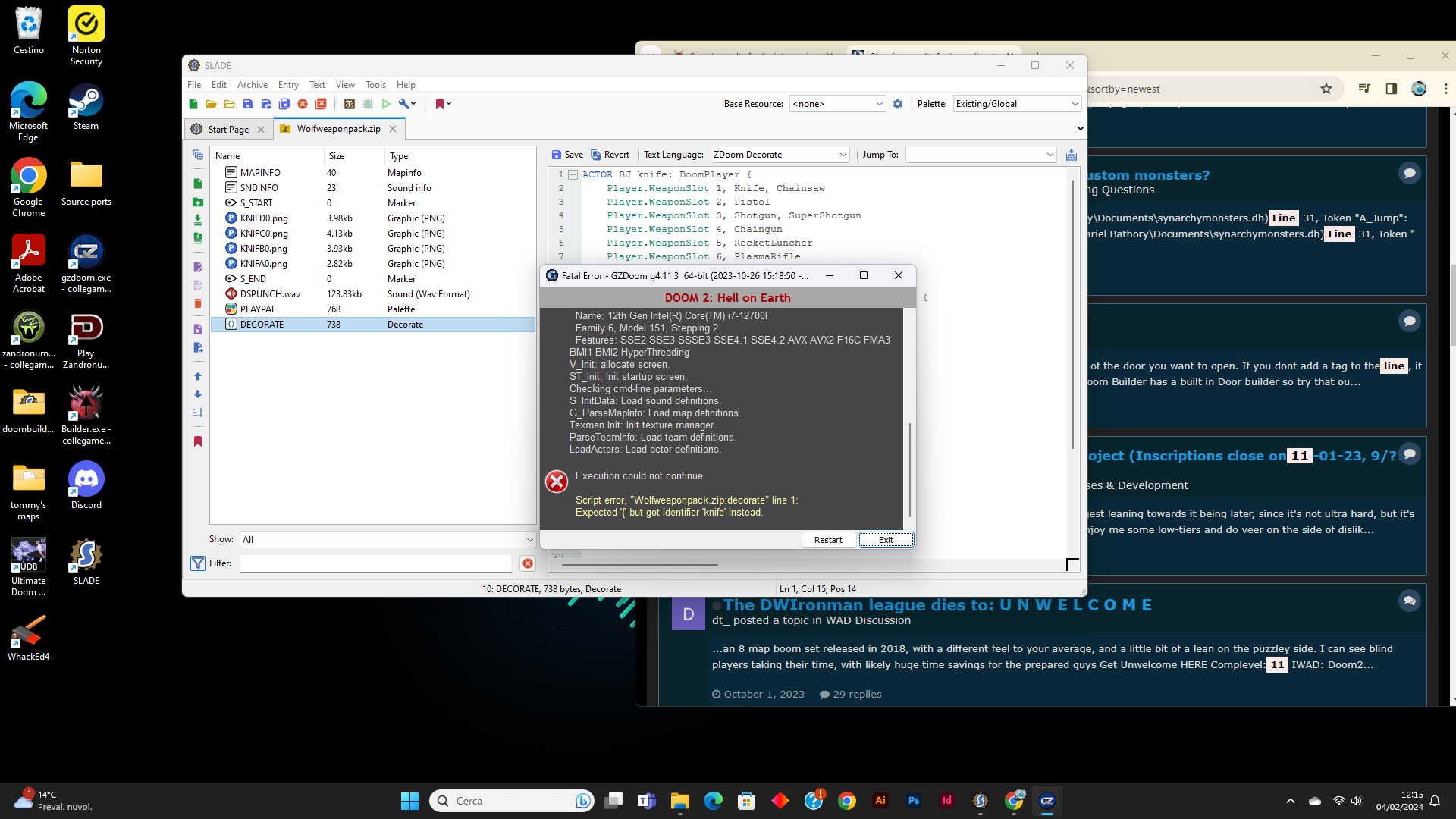The image size is (1456, 819).
Task: Open the red bookmark dropdown in toolbar
Action: point(443,104)
